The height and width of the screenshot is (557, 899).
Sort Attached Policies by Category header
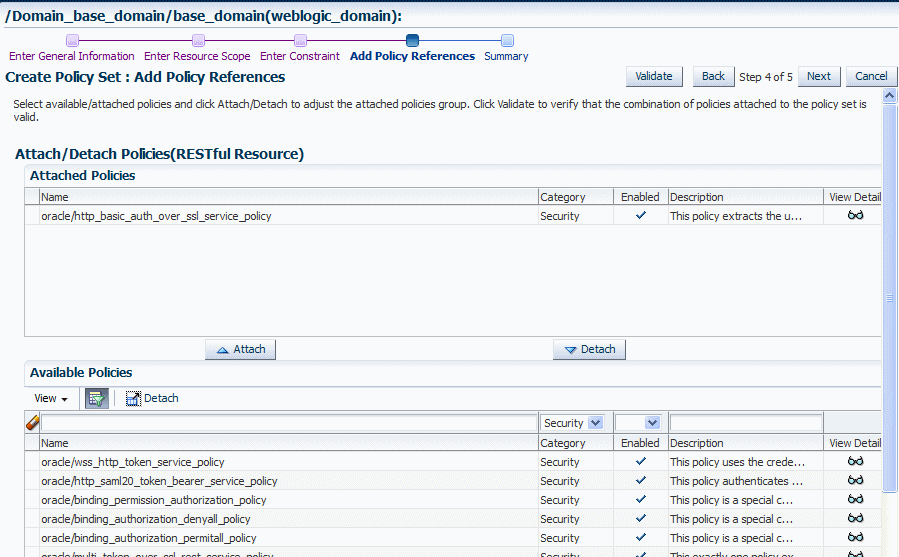tap(576, 197)
